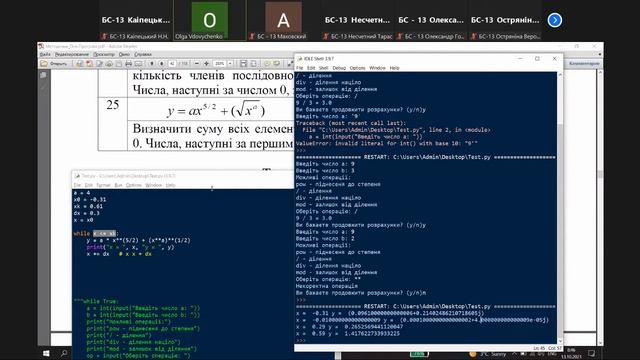640x360 pixels.
Task: Open the zoom level dropdown arrow in Adobe Reader
Action: point(230,64)
